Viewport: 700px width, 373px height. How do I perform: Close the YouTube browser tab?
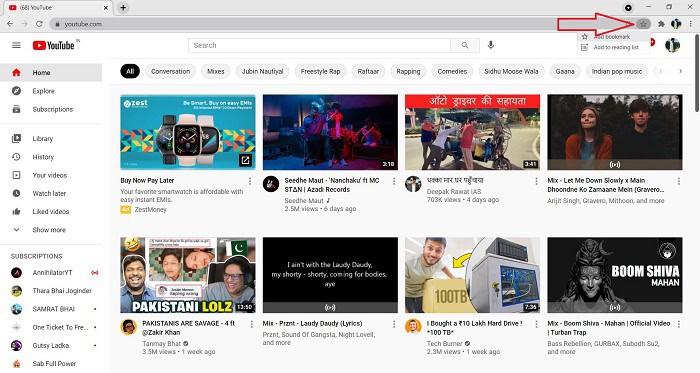[x=106, y=8]
